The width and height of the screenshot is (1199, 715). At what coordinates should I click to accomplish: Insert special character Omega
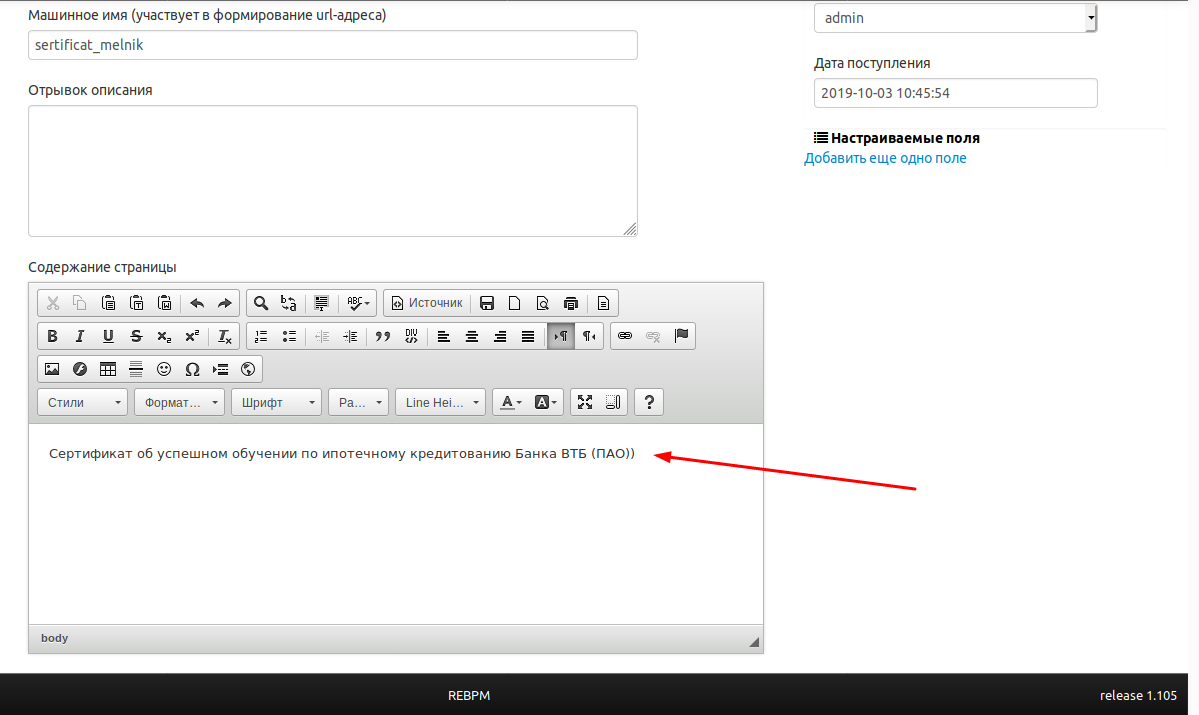[192, 369]
